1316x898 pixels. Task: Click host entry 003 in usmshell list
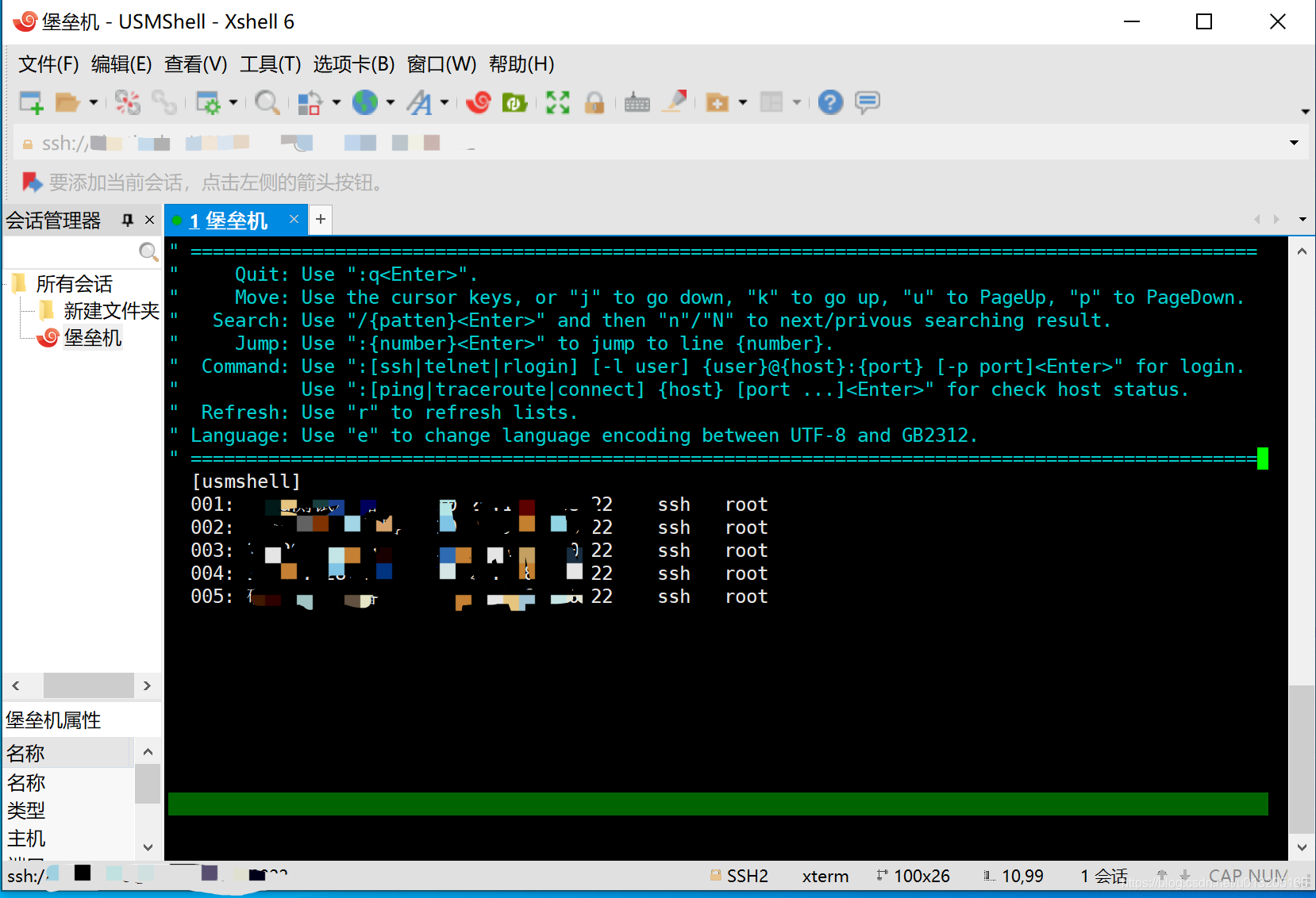point(479,551)
